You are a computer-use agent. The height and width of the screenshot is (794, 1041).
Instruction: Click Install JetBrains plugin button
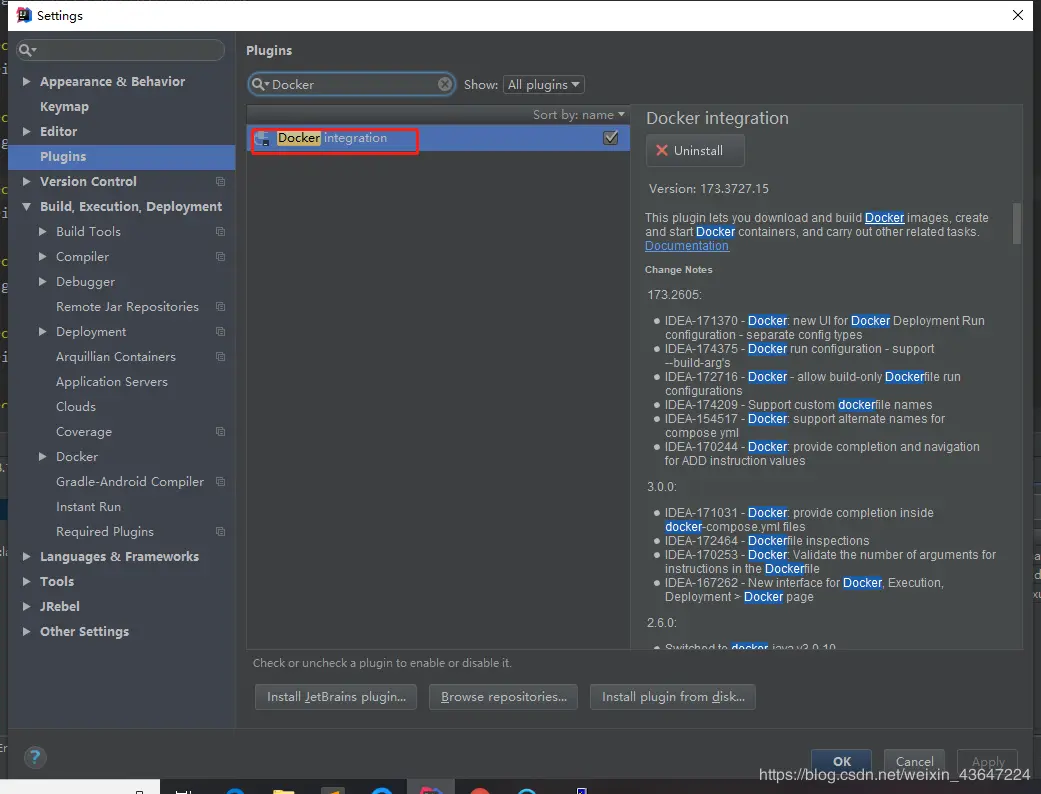click(336, 697)
